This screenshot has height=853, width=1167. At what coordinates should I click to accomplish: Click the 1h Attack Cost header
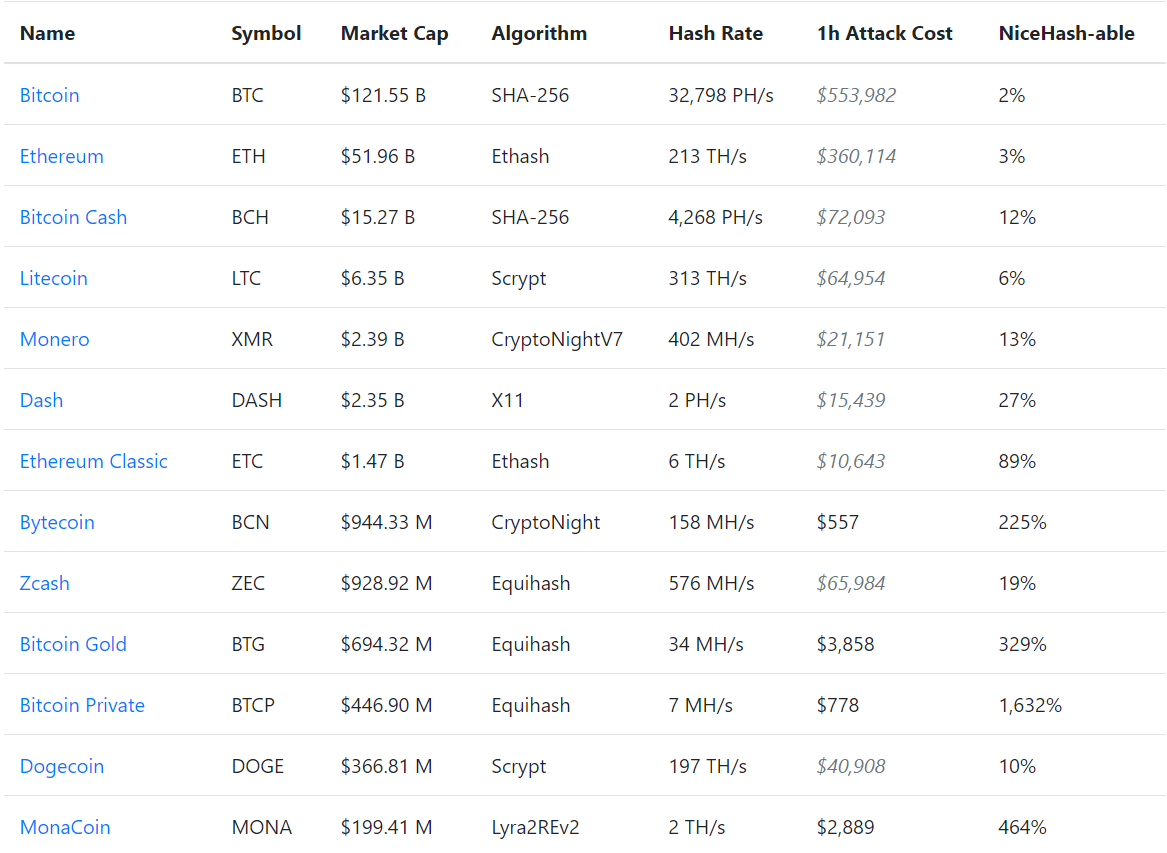(x=884, y=33)
